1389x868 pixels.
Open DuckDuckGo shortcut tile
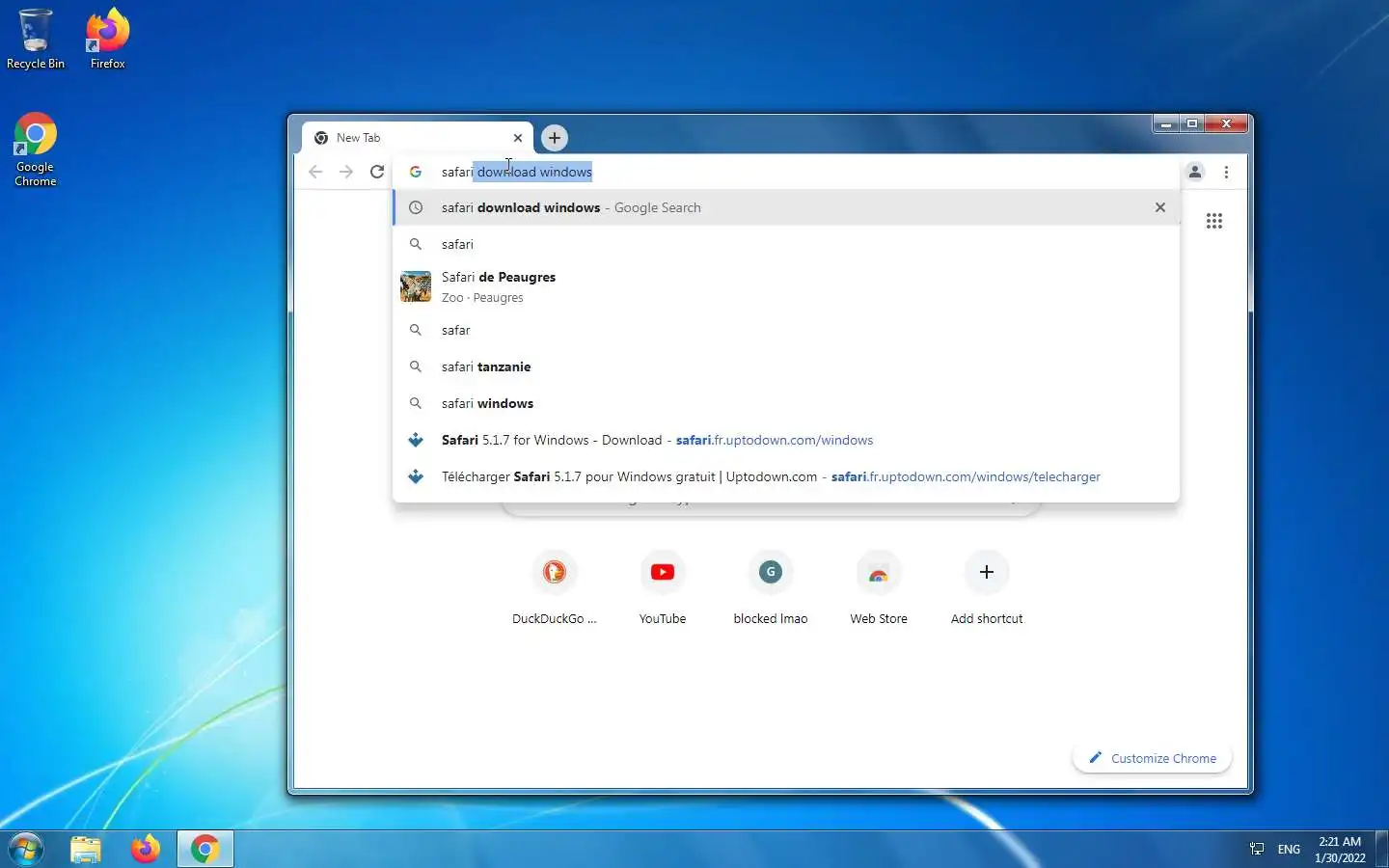[555, 587]
